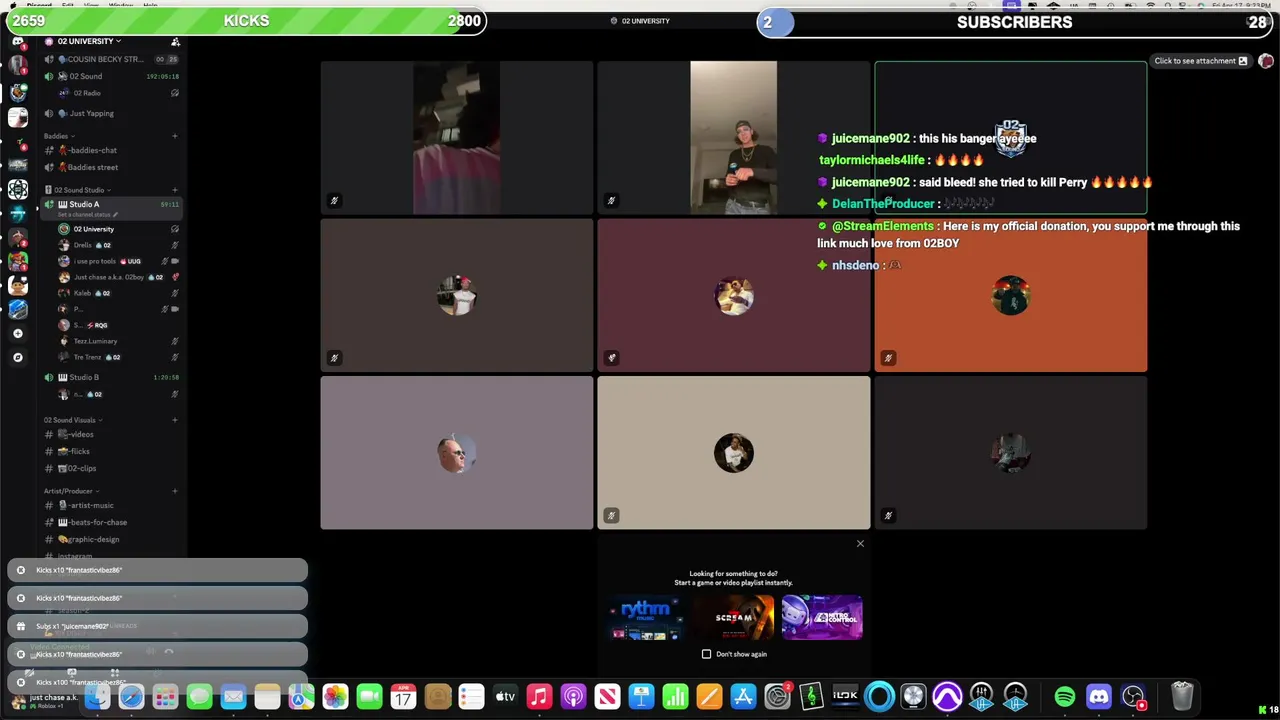Select user Tezz.Luminary in voice list

(x=118, y=341)
